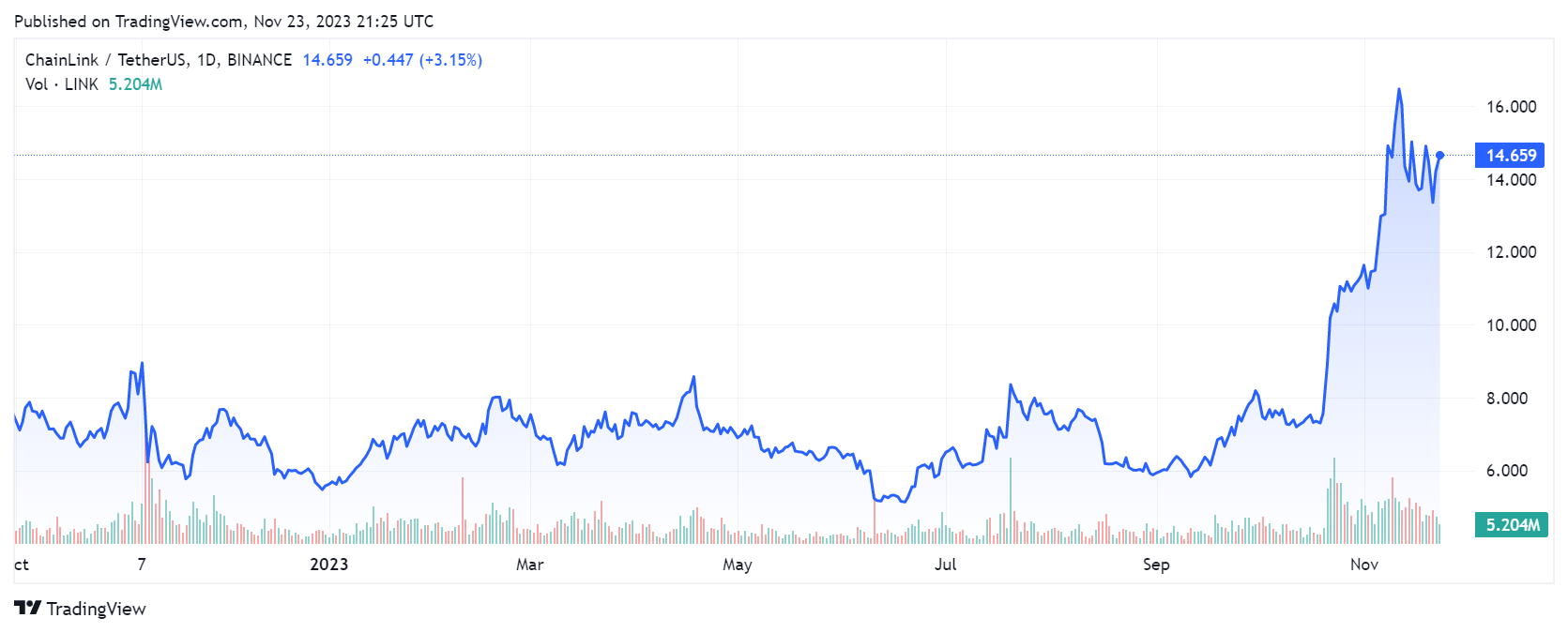This screenshot has width=1568, height=633.
Task: Click the TradingView logo icon
Action: tap(27, 608)
